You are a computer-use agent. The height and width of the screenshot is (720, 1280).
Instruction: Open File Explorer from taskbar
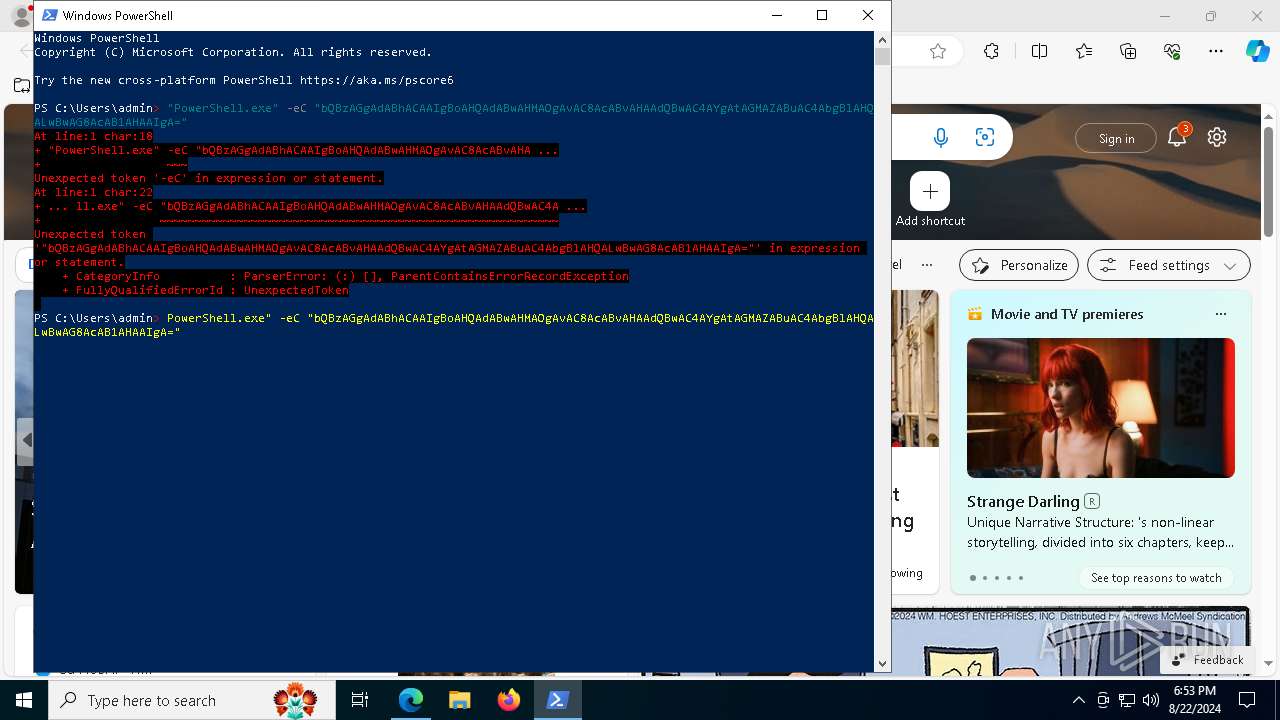tap(460, 700)
